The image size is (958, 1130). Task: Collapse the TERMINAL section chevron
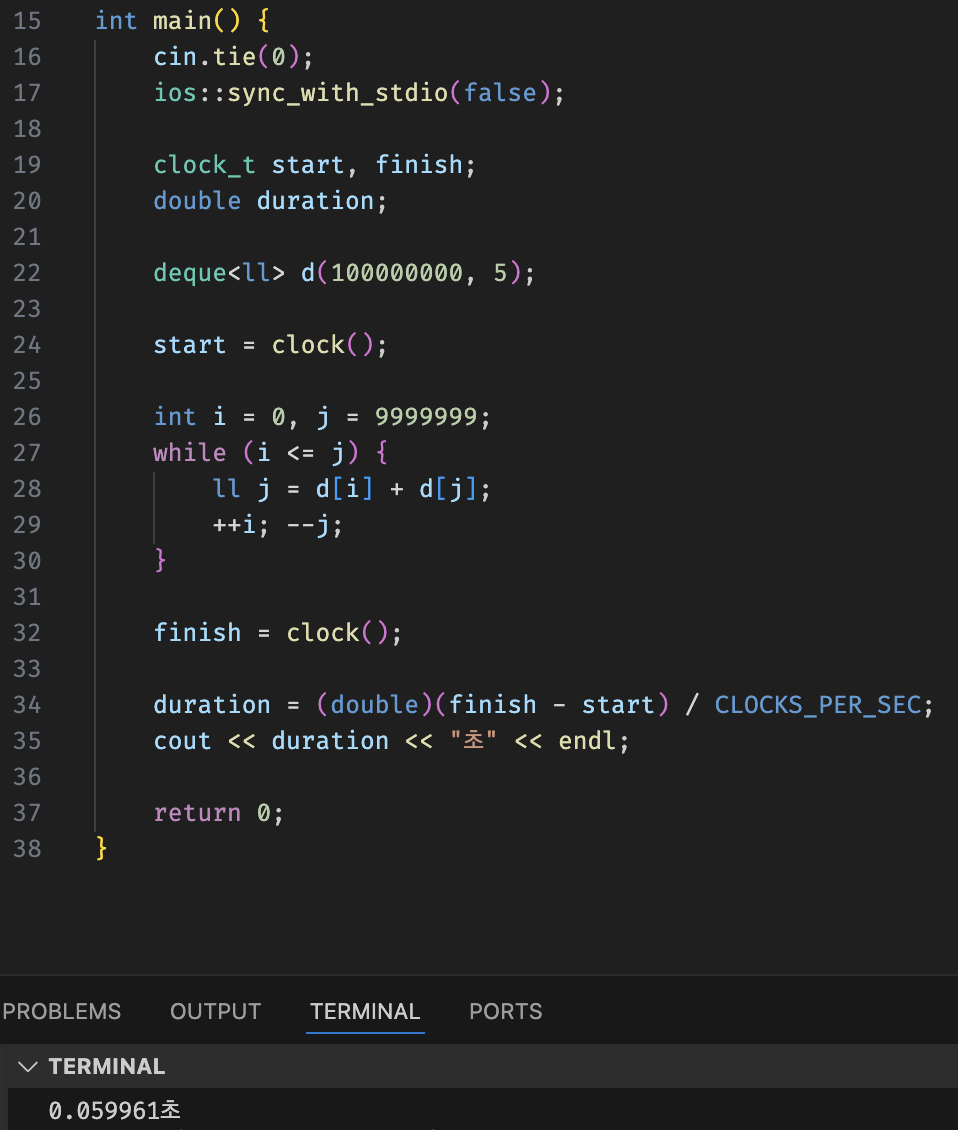pyautogui.click(x=27, y=1066)
